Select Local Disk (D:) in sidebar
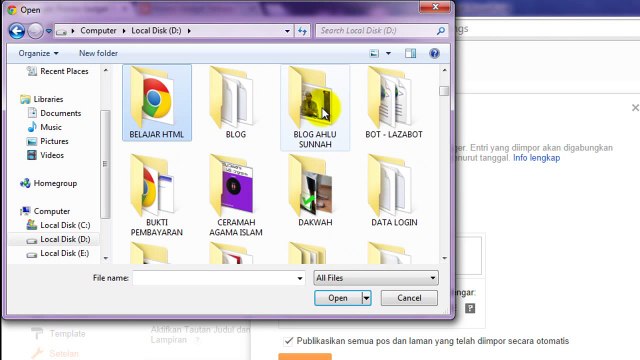Viewport: 640px width, 360px height. click(58, 239)
